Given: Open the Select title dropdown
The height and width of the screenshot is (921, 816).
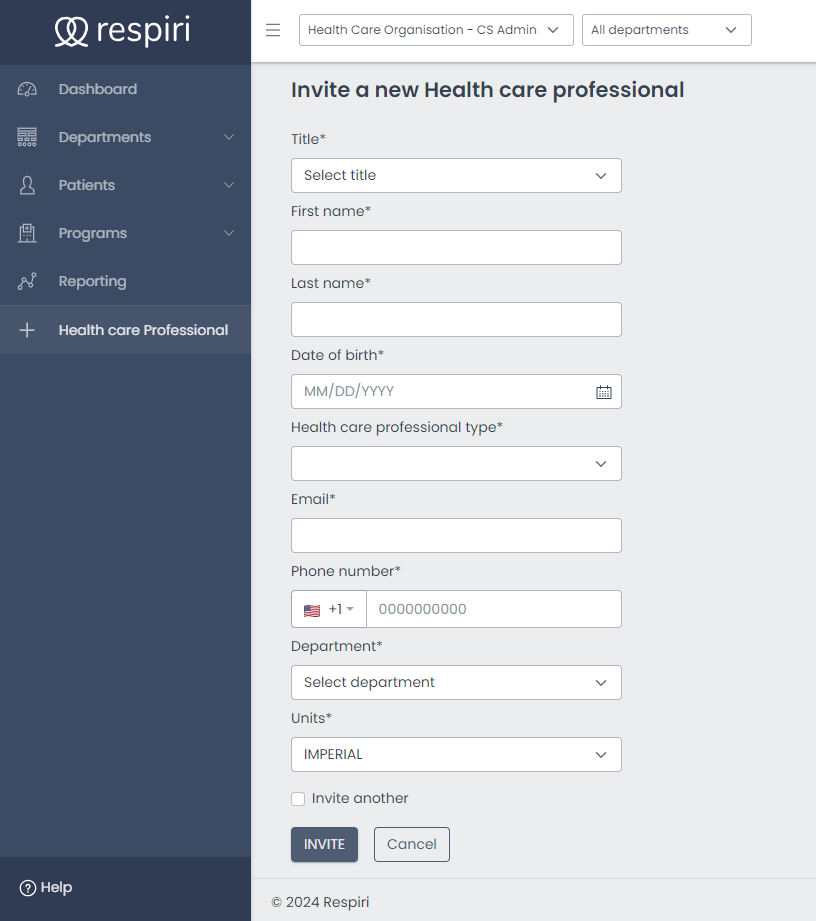Looking at the screenshot, I should 456,176.
